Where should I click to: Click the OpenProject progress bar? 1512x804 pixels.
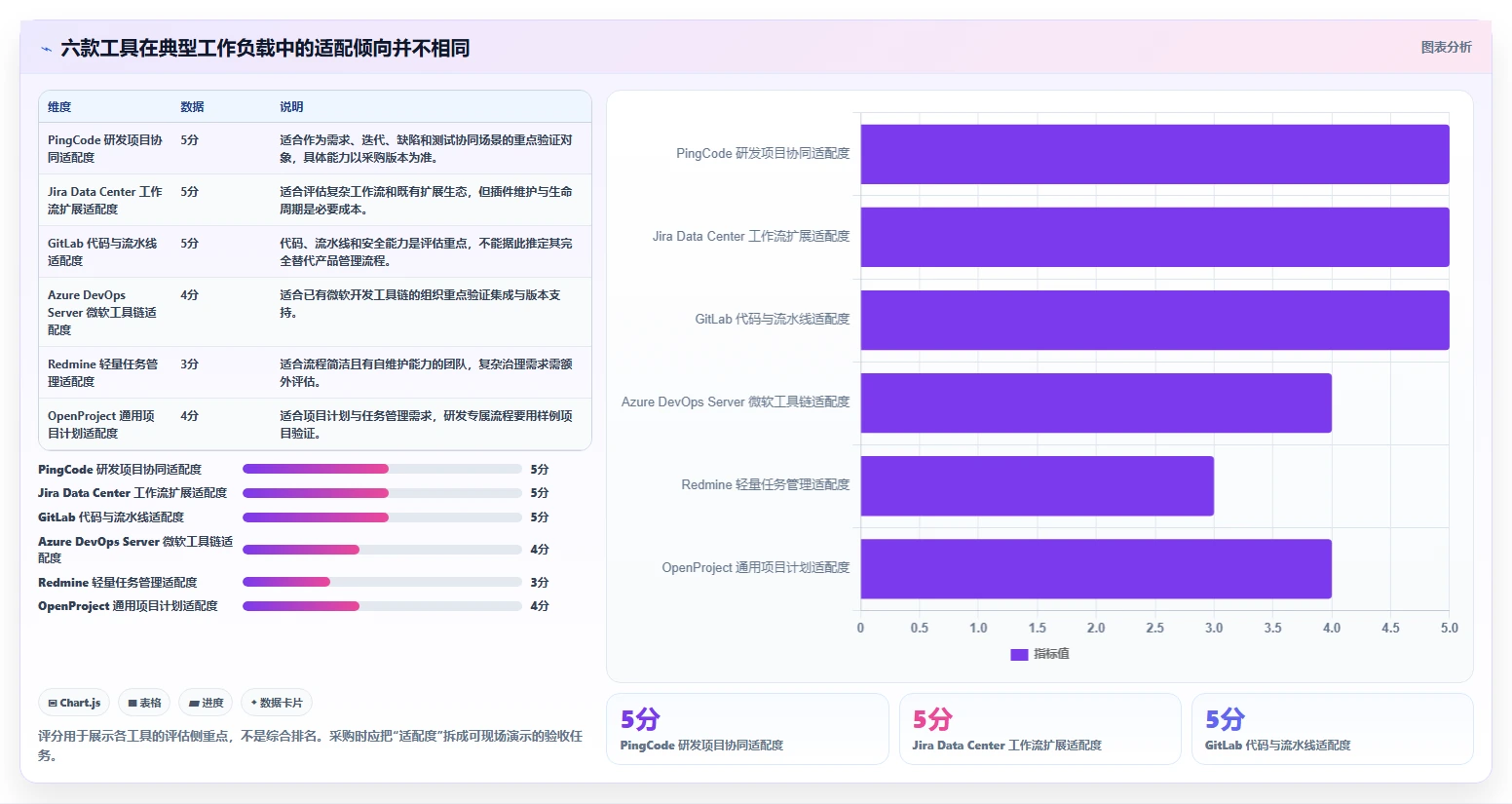coord(382,606)
